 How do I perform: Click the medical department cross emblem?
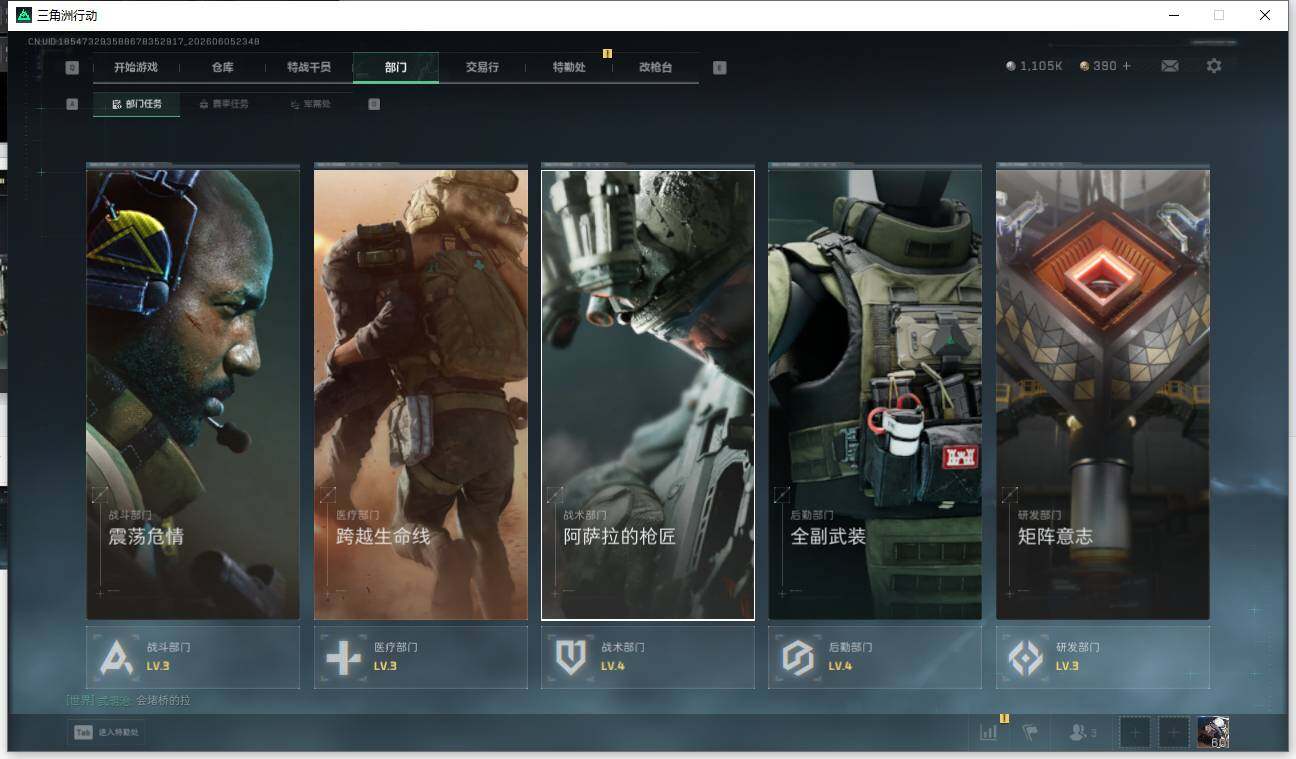point(343,657)
